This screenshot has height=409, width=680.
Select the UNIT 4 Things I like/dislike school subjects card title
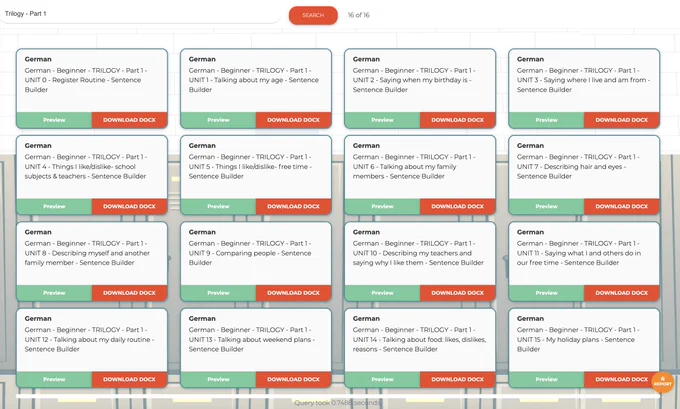[x=86, y=167]
